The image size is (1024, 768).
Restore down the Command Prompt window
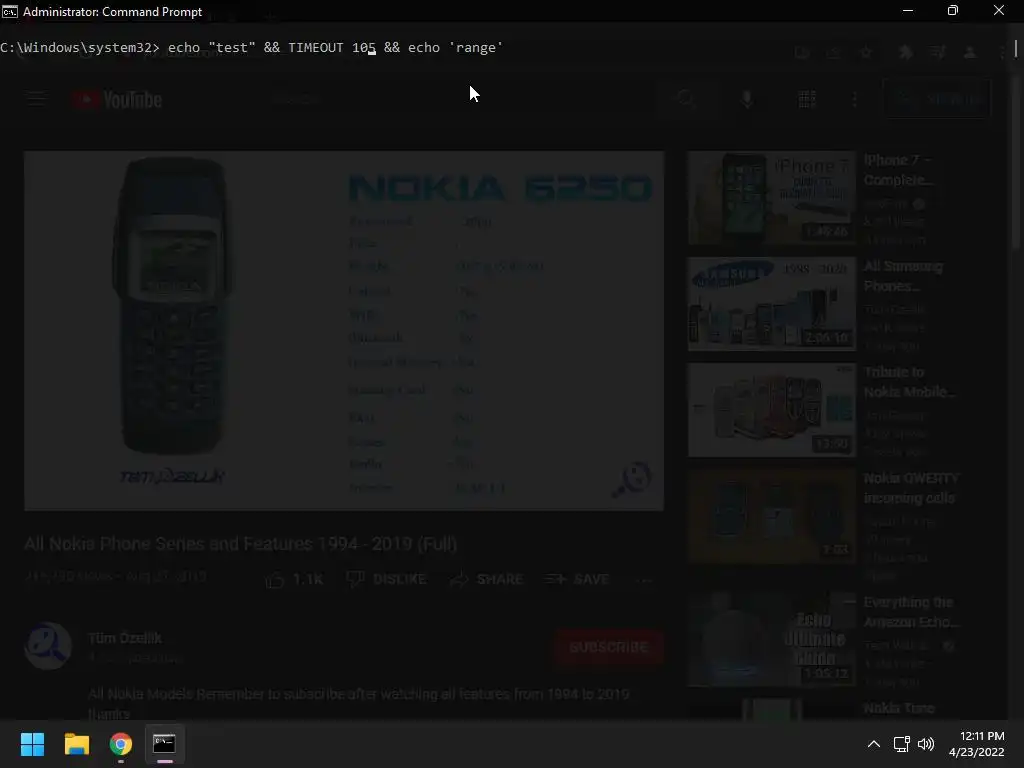click(x=953, y=11)
